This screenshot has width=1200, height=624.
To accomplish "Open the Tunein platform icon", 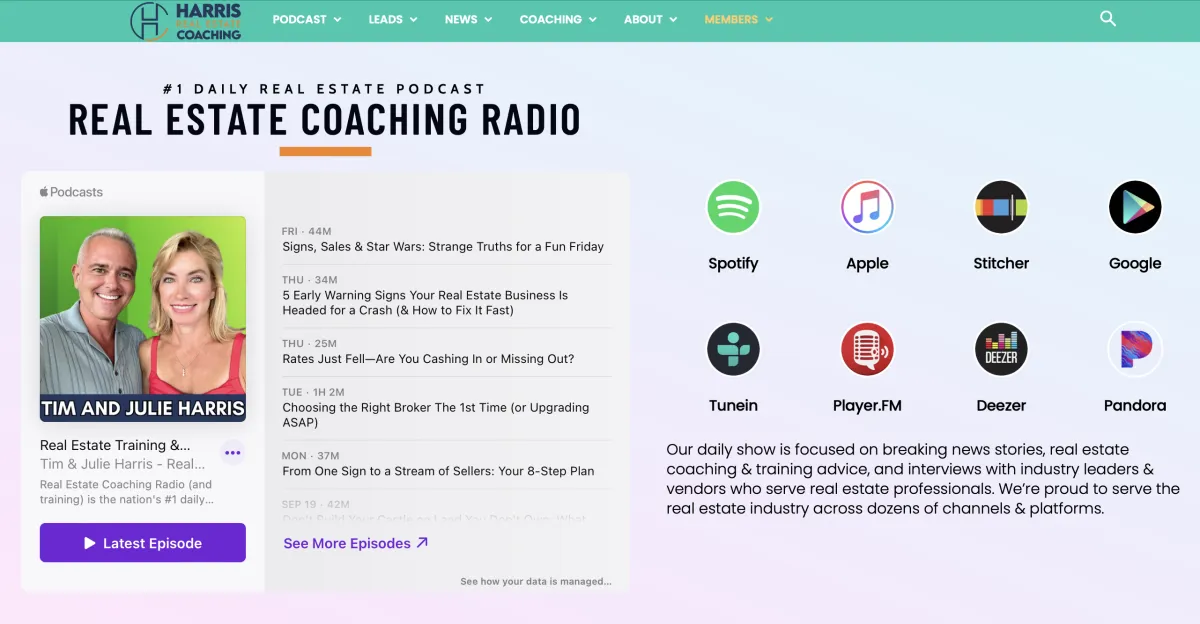I will click(733, 349).
